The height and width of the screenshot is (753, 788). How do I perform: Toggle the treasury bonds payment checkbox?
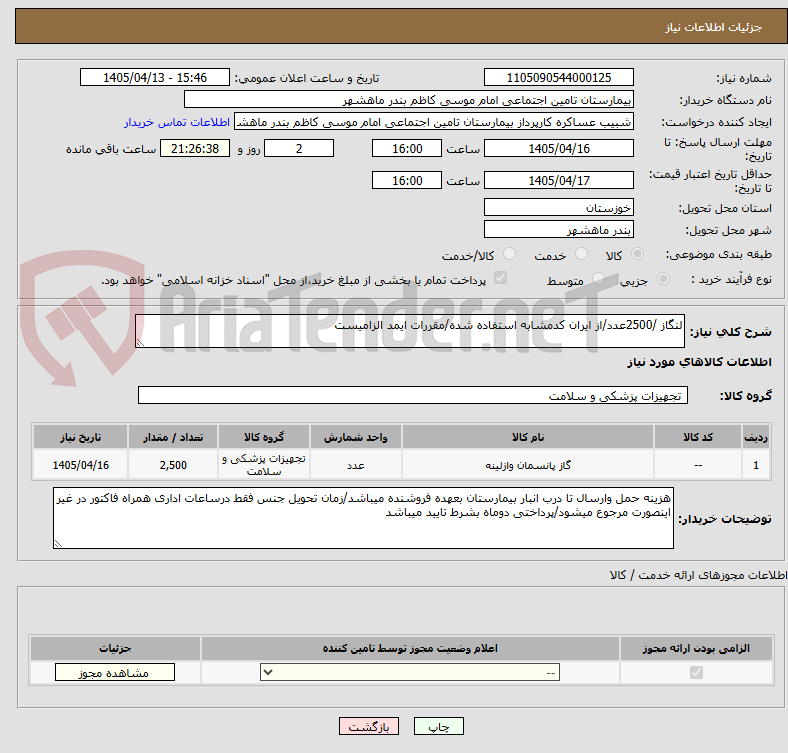pyautogui.click(x=501, y=278)
